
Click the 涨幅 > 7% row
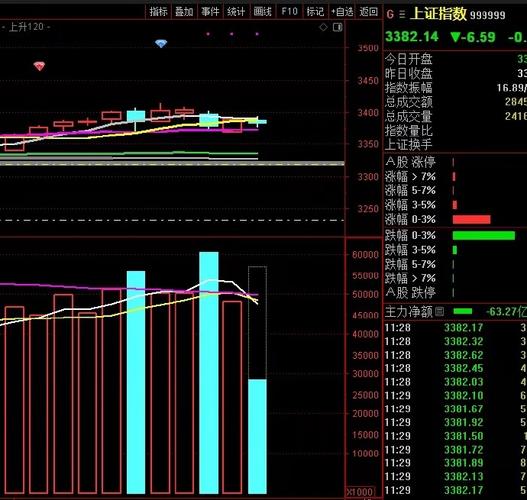point(455,177)
